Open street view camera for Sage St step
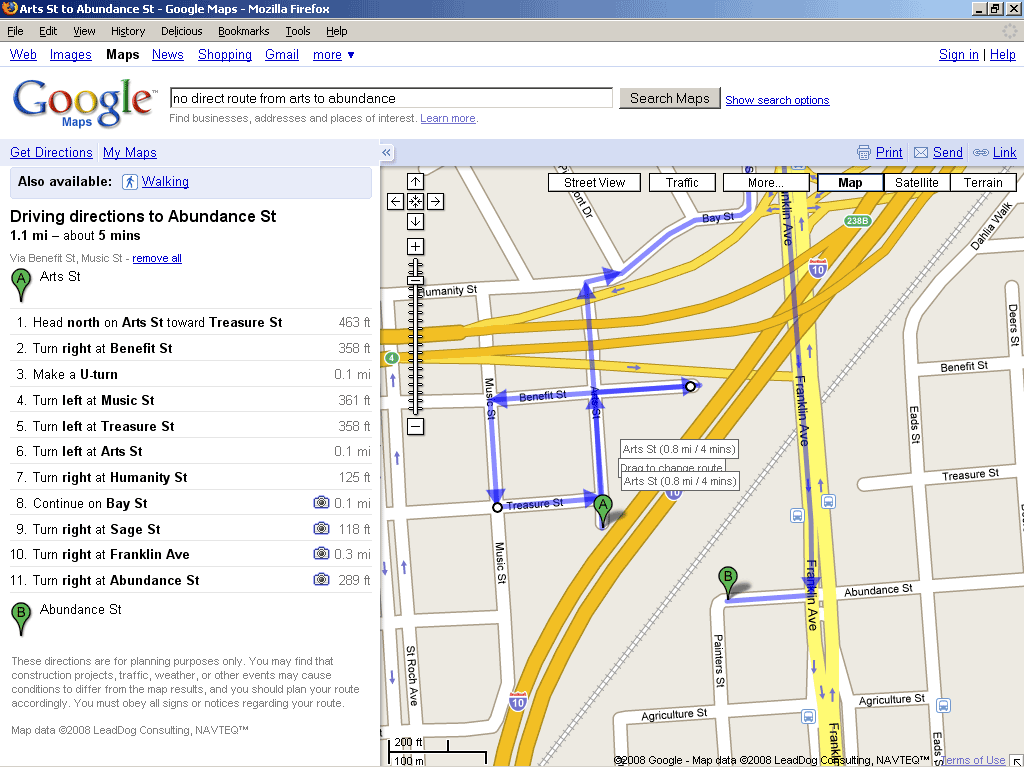This screenshot has width=1024, height=768. point(321,528)
